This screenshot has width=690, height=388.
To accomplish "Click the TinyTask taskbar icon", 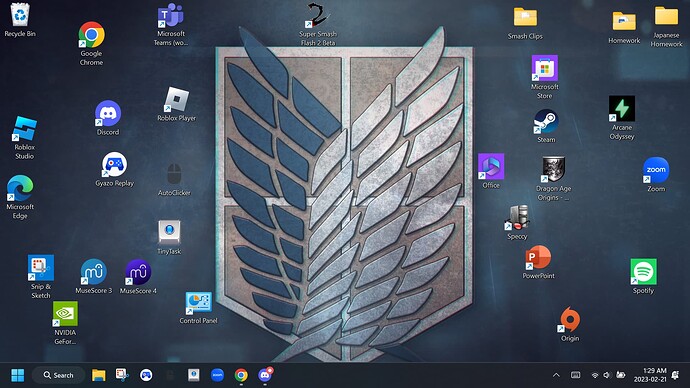I will pos(194,375).
